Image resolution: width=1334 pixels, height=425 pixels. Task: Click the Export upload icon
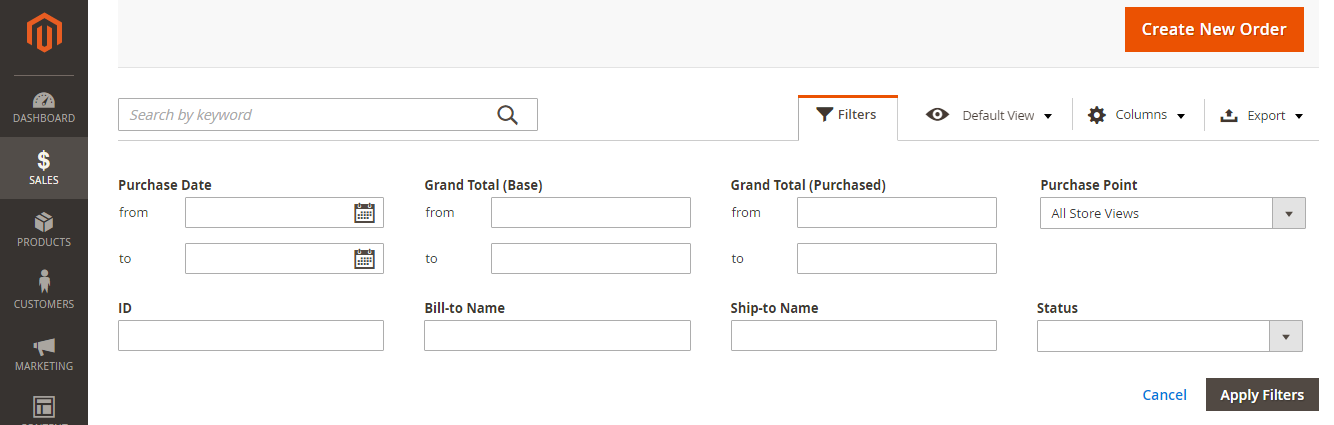(1229, 116)
